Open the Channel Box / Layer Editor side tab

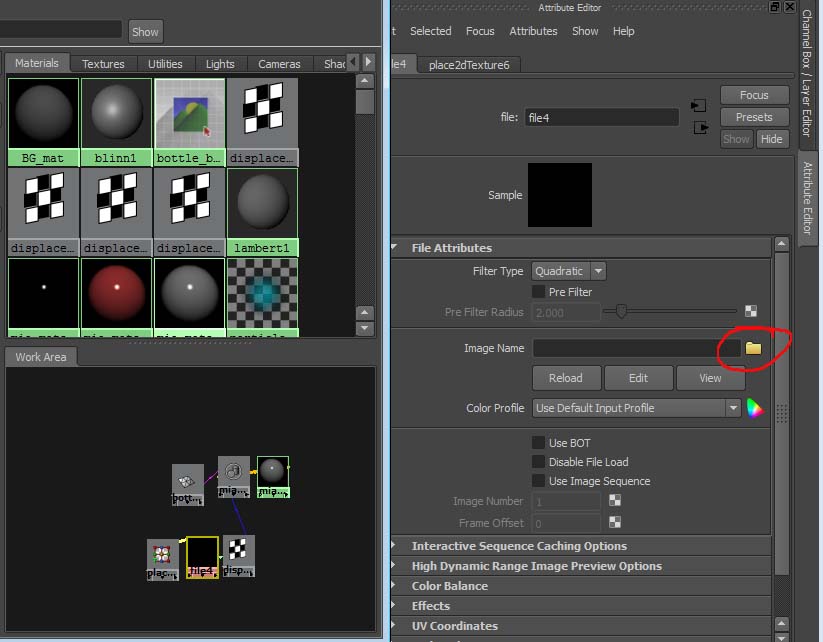[x=807, y=72]
